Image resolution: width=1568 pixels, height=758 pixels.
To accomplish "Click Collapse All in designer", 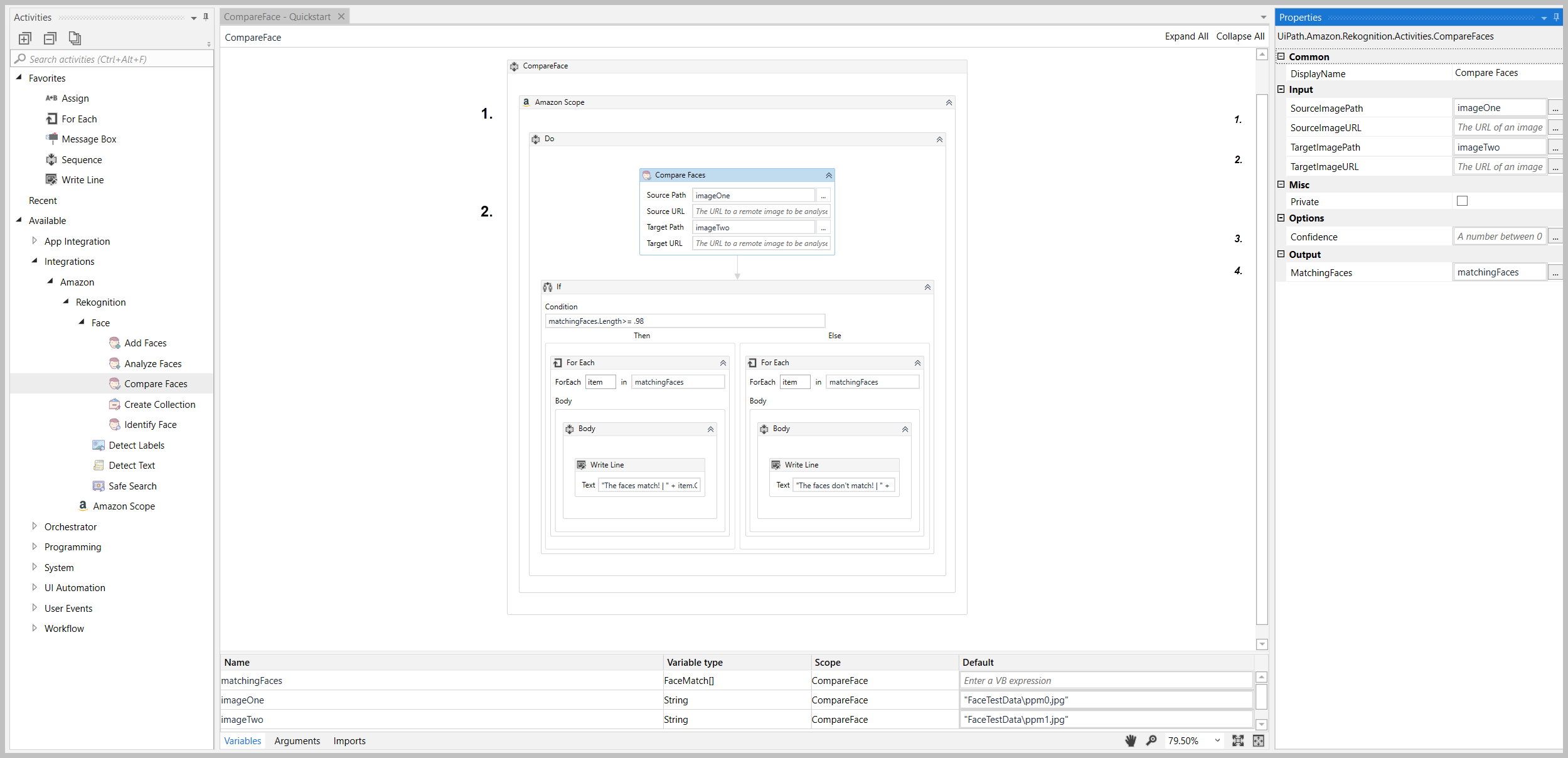I will 1240,36.
